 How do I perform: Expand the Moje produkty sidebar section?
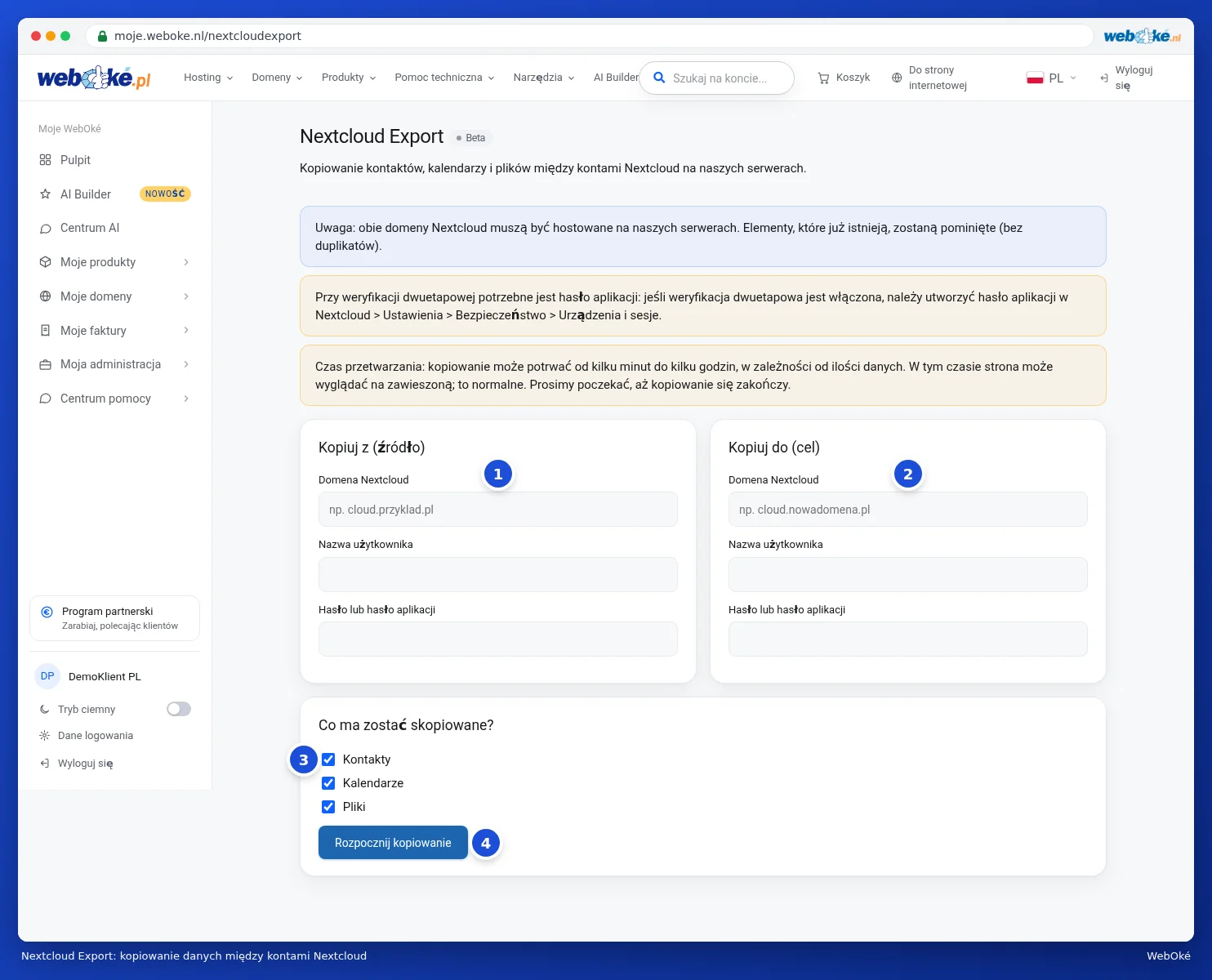point(186,262)
